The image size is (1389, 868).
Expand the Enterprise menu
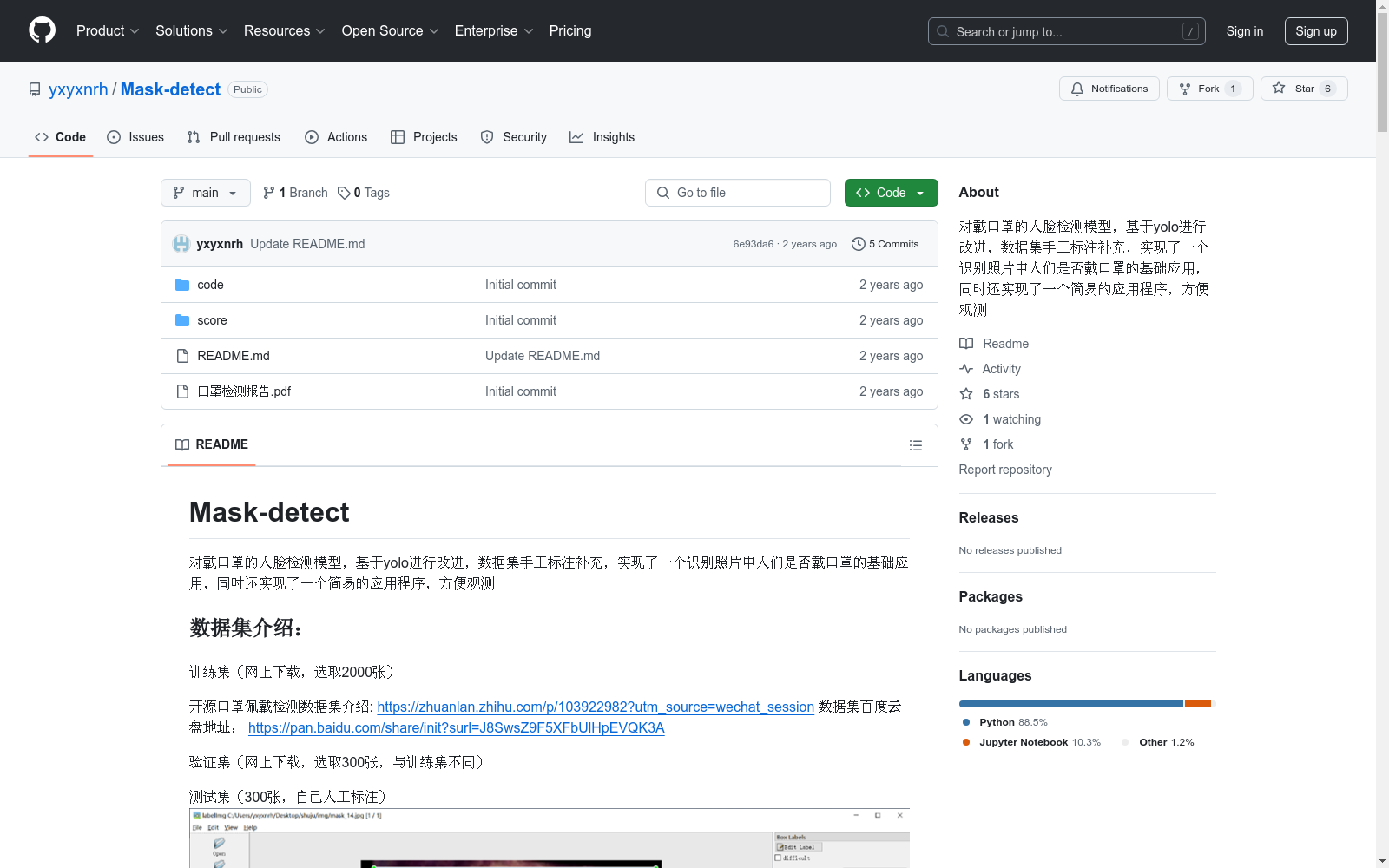pyautogui.click(x=494, y=31)
